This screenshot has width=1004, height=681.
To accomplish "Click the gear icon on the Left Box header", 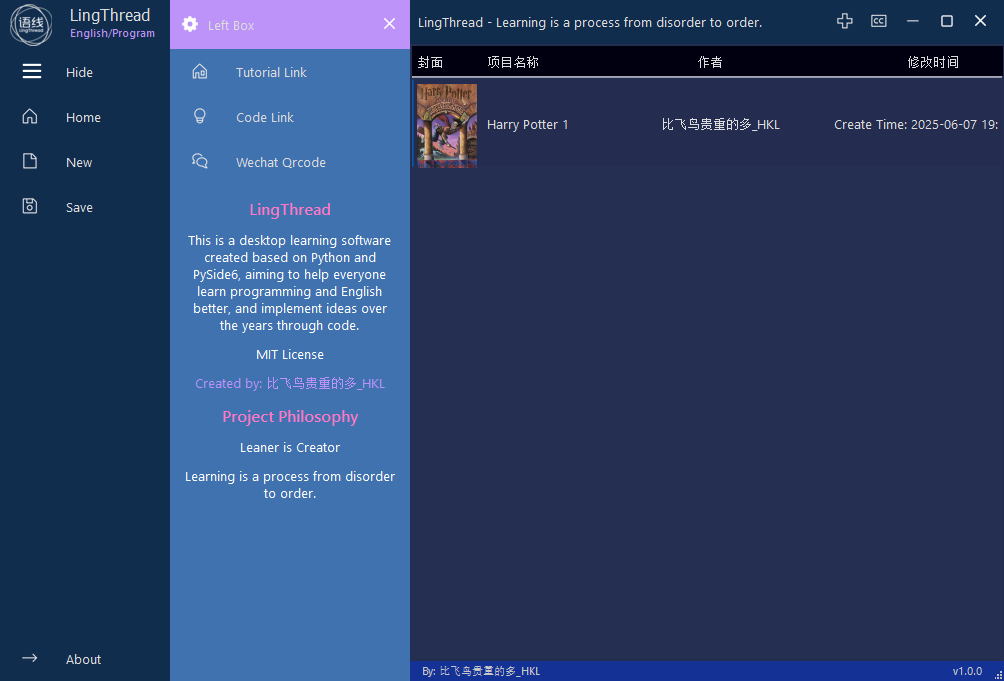I will coord(188,24).
